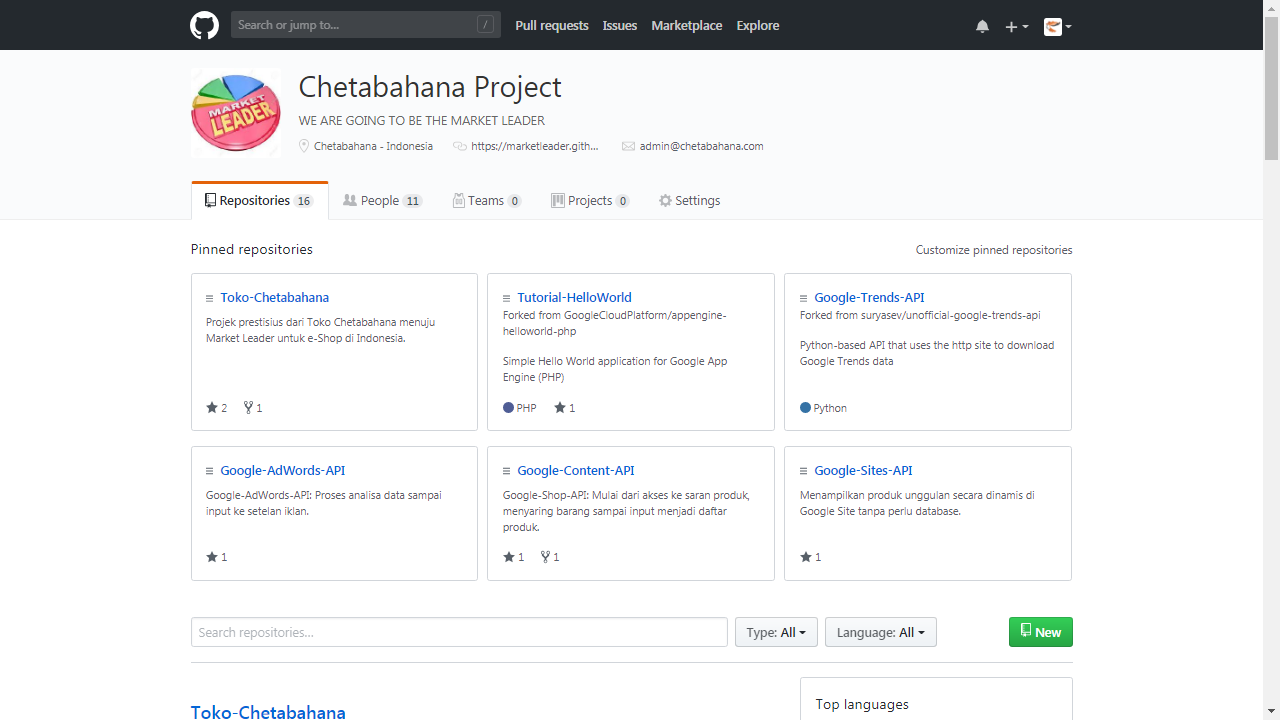Open the plus create-new menu
The image size is (1280, 720).
1016,26
